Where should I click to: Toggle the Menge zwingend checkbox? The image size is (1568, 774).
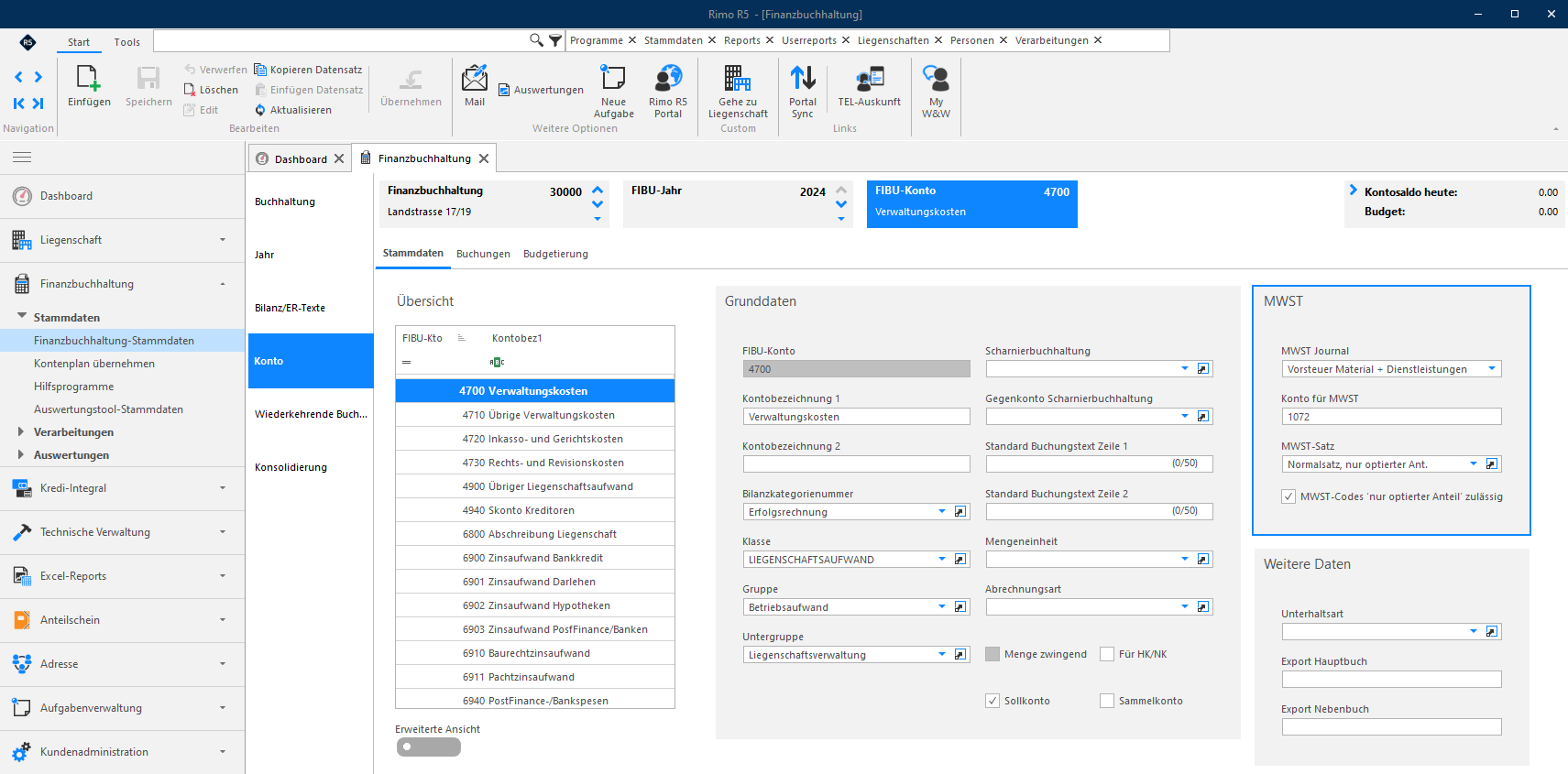coord(992,654)
